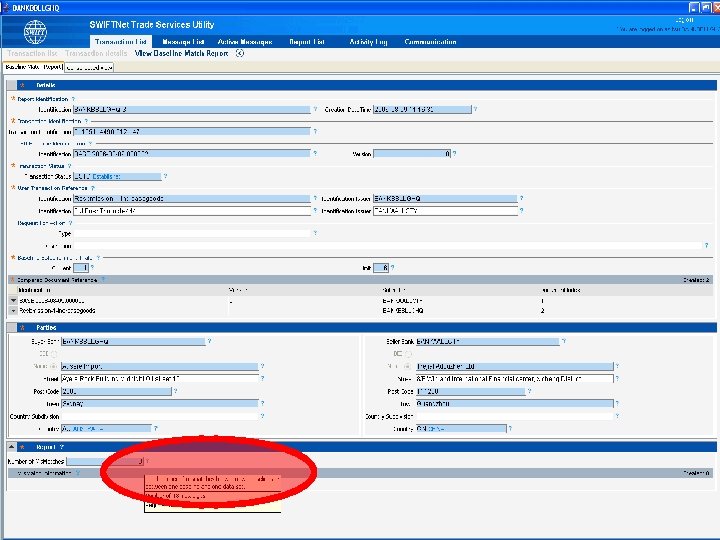
Task: Open help for Report Identification heading
Action: [x=73, y=99]
